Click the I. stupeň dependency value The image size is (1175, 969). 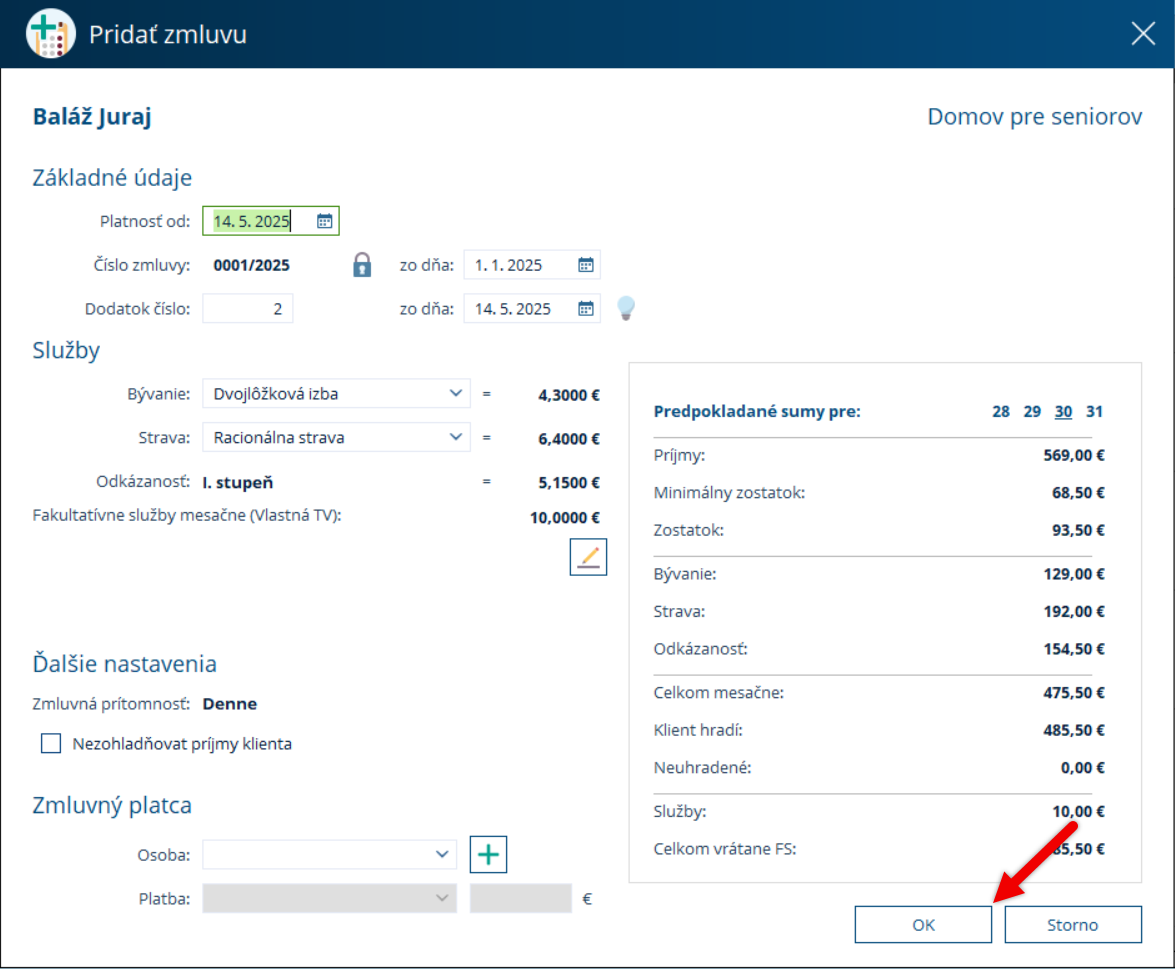coord(238,483)
